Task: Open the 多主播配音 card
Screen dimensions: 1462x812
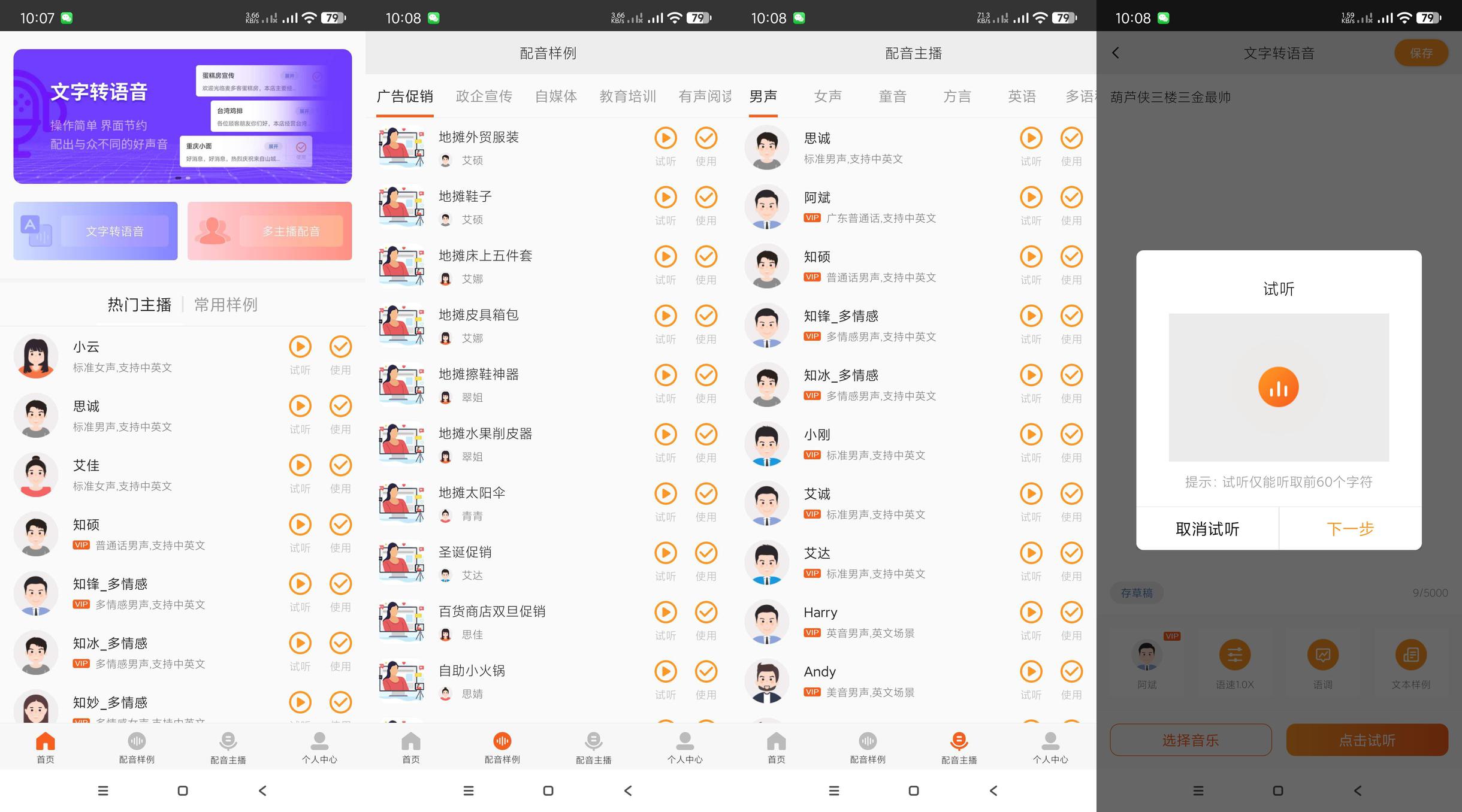Action: point(270,231)
